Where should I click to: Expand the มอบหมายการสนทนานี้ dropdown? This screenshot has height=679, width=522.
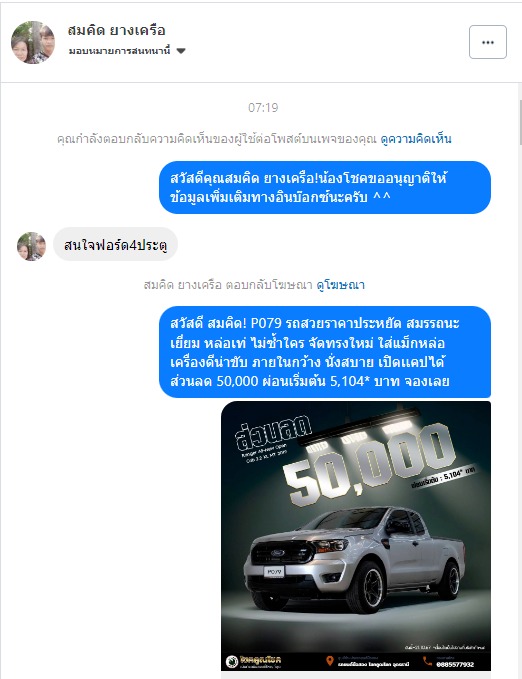127,51
